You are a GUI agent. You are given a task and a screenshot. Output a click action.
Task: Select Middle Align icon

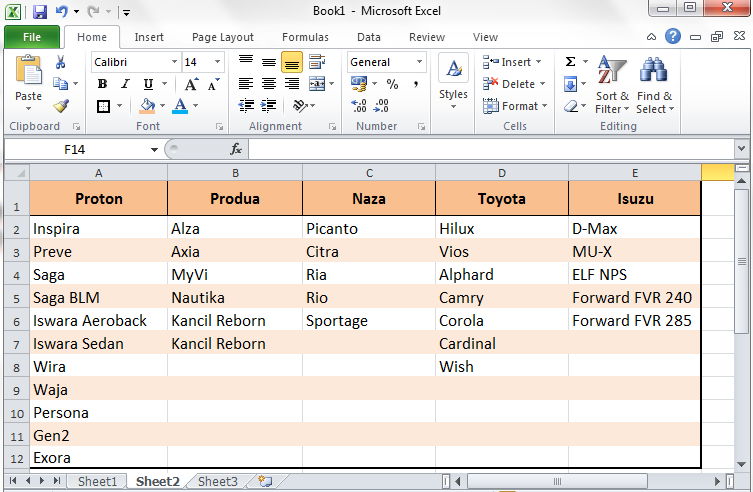pyautogui.click(x=269, y=62)
